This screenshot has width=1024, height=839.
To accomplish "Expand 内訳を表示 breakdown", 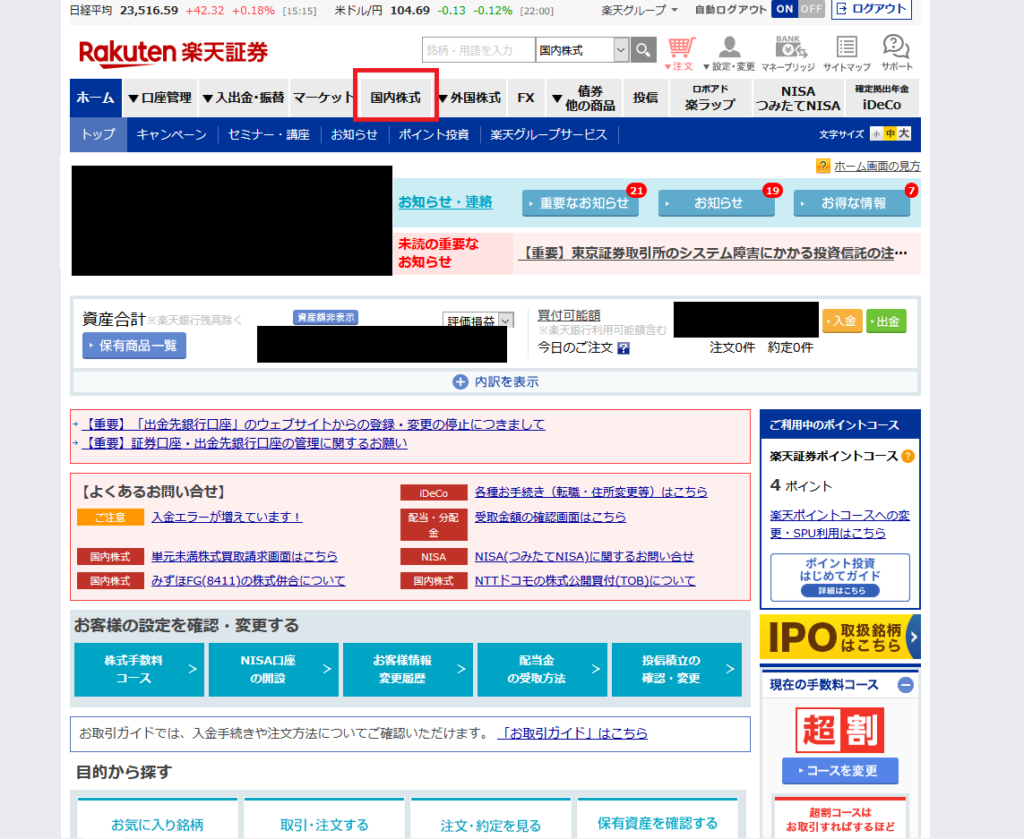I will tap(496, 382).
